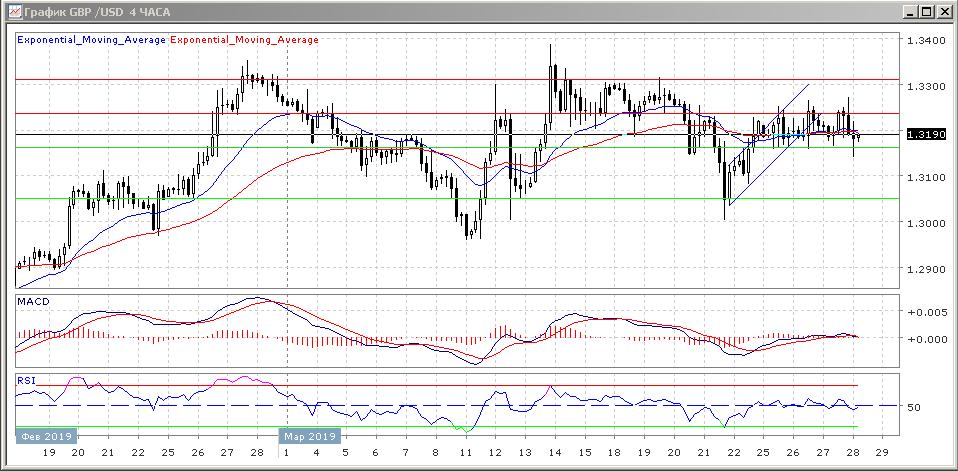Screen dimensions: 958x472
Task: Click the Мар 2019 month marker
Action: pyautogui.click(x=309, y=437)
